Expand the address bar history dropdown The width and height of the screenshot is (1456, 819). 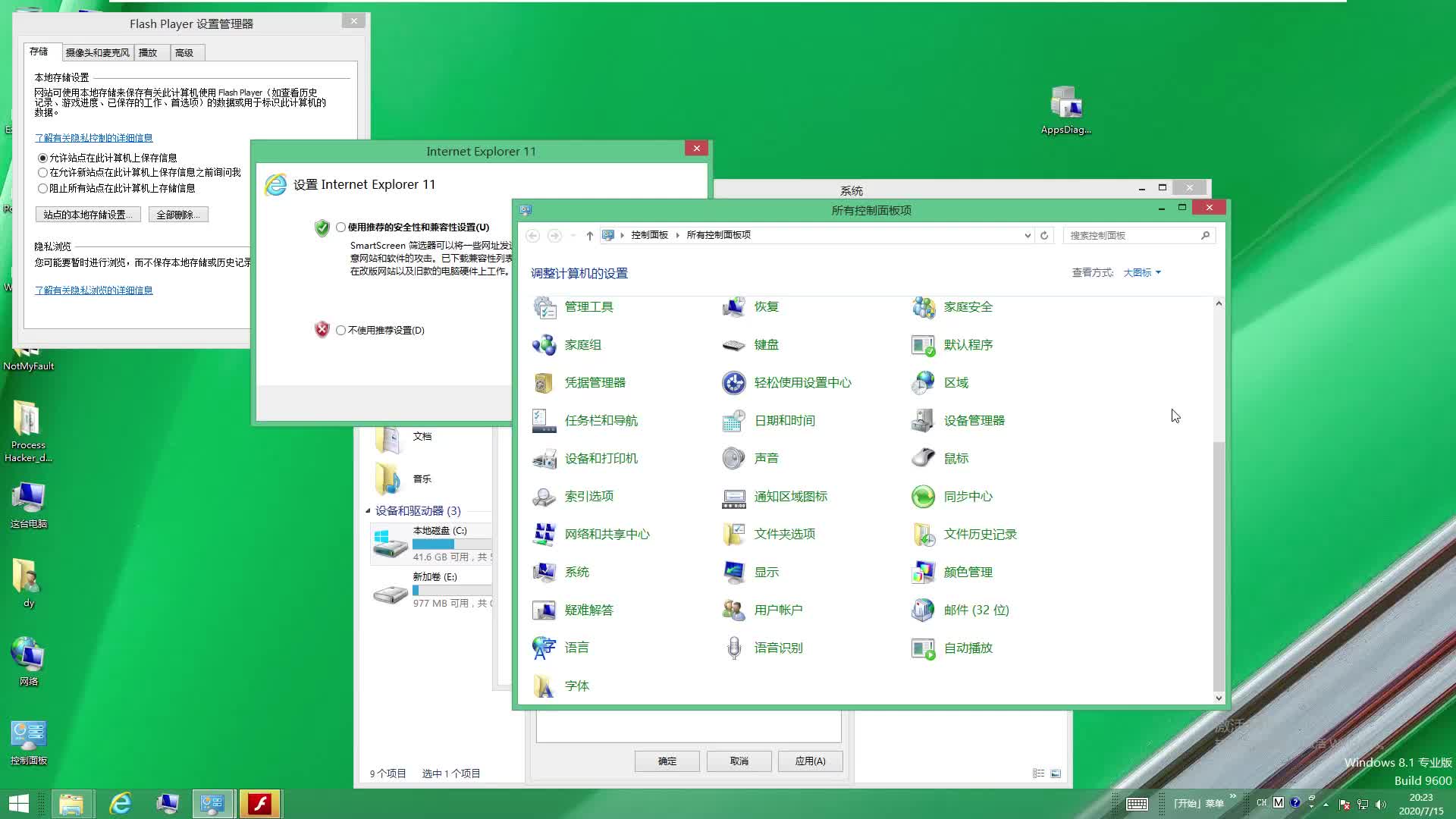(1028, 236)
